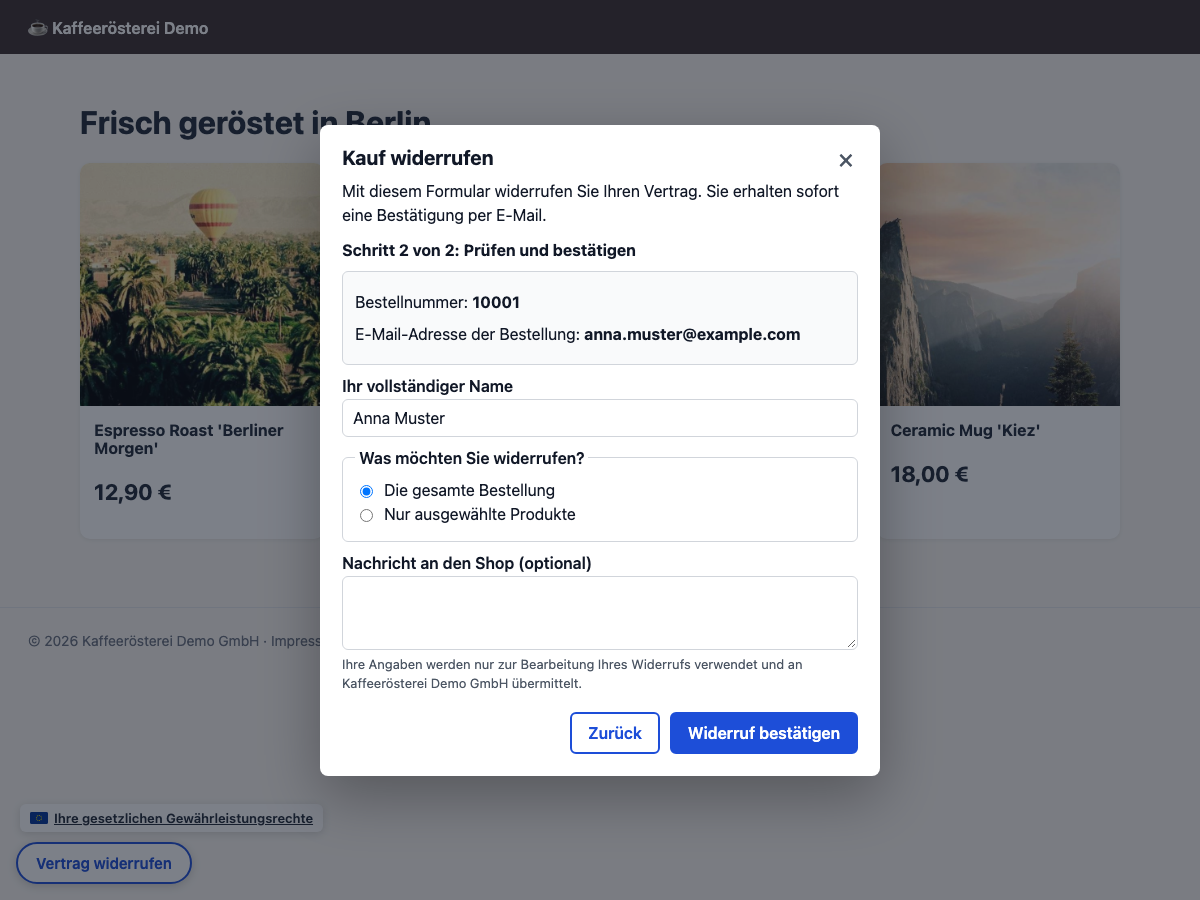Click product name 'Ceramic Mug 'Kiez''
The width and height of the screenshot is (1200, 900).
[966, 431]
